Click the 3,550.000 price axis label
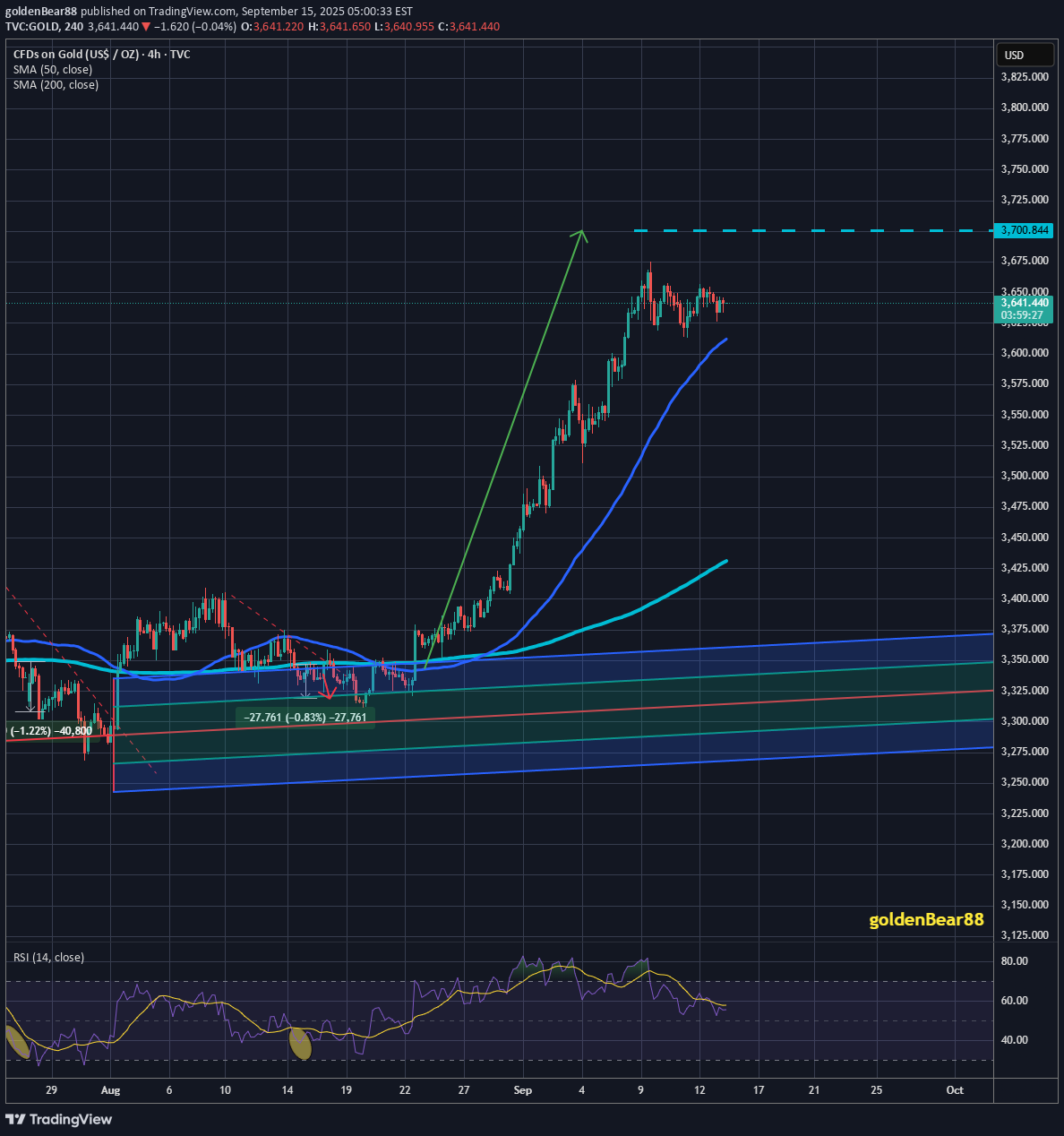1064x1136 pixels. (1025, 415)
